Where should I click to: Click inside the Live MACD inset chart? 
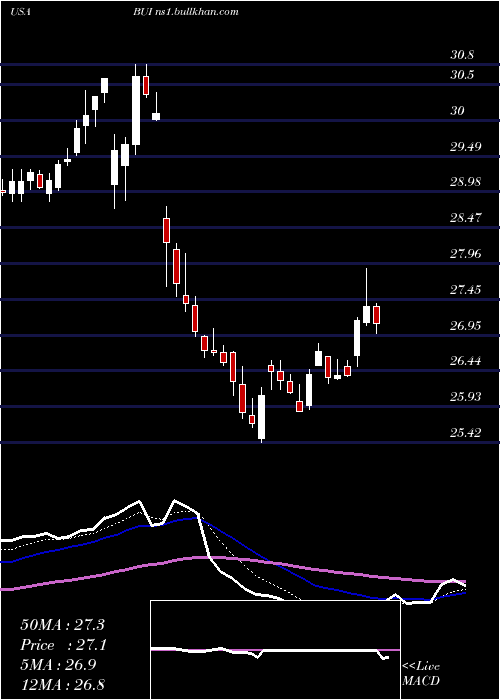pos(275,650)
